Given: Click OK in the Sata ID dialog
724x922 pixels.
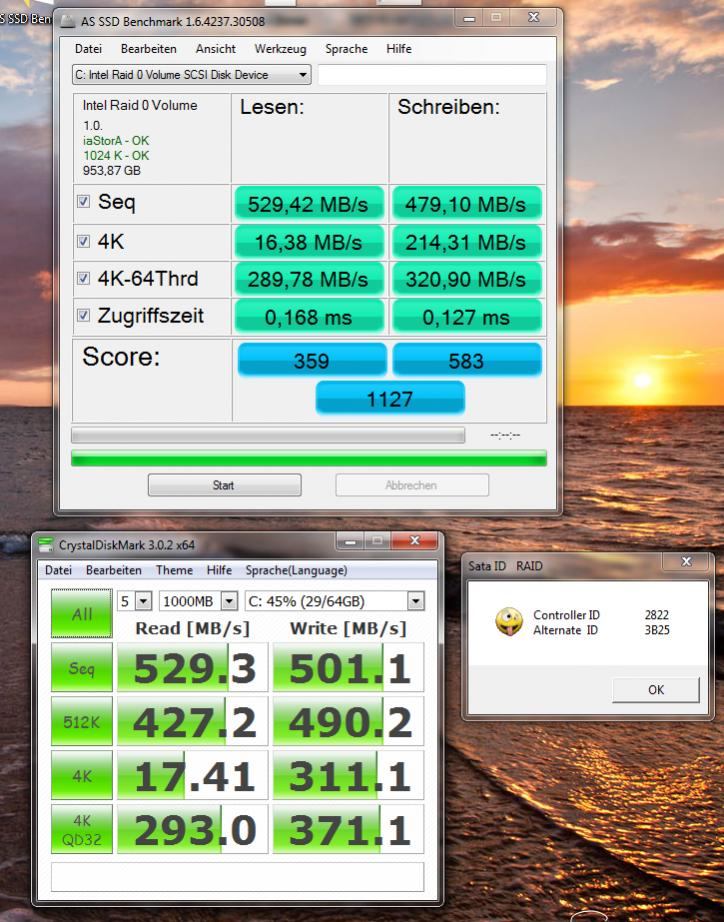Looking at the screenshot, I should coord(656,689).
